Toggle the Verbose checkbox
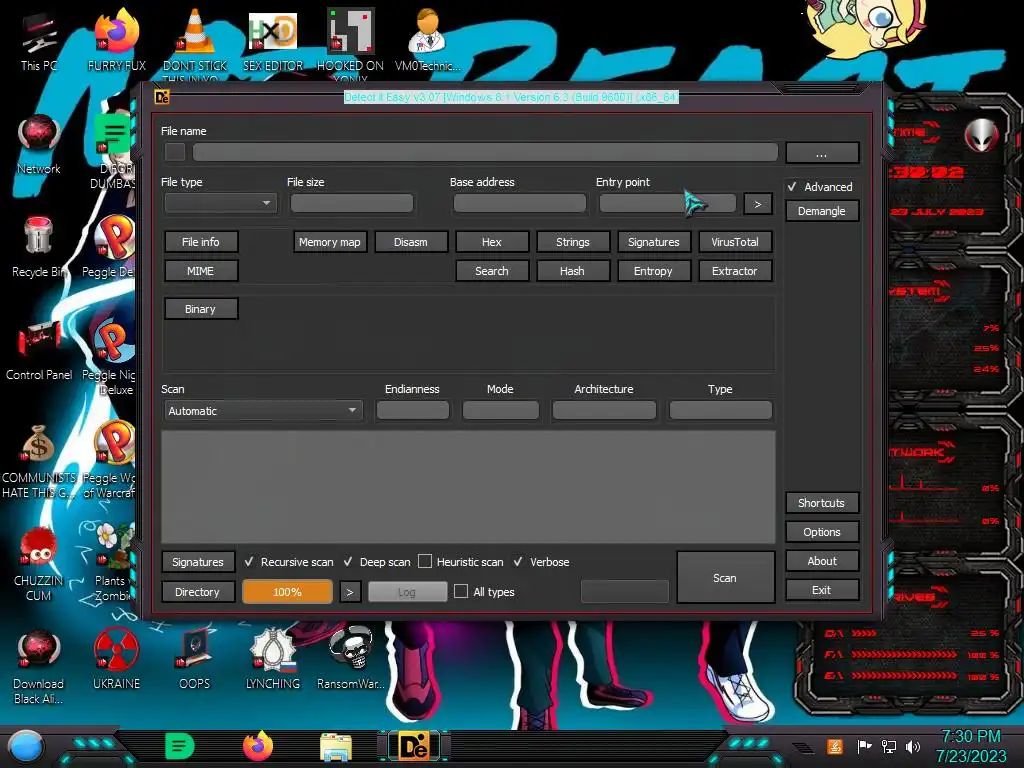This screenshot has height=768, width=1024. tap(518, 562)
